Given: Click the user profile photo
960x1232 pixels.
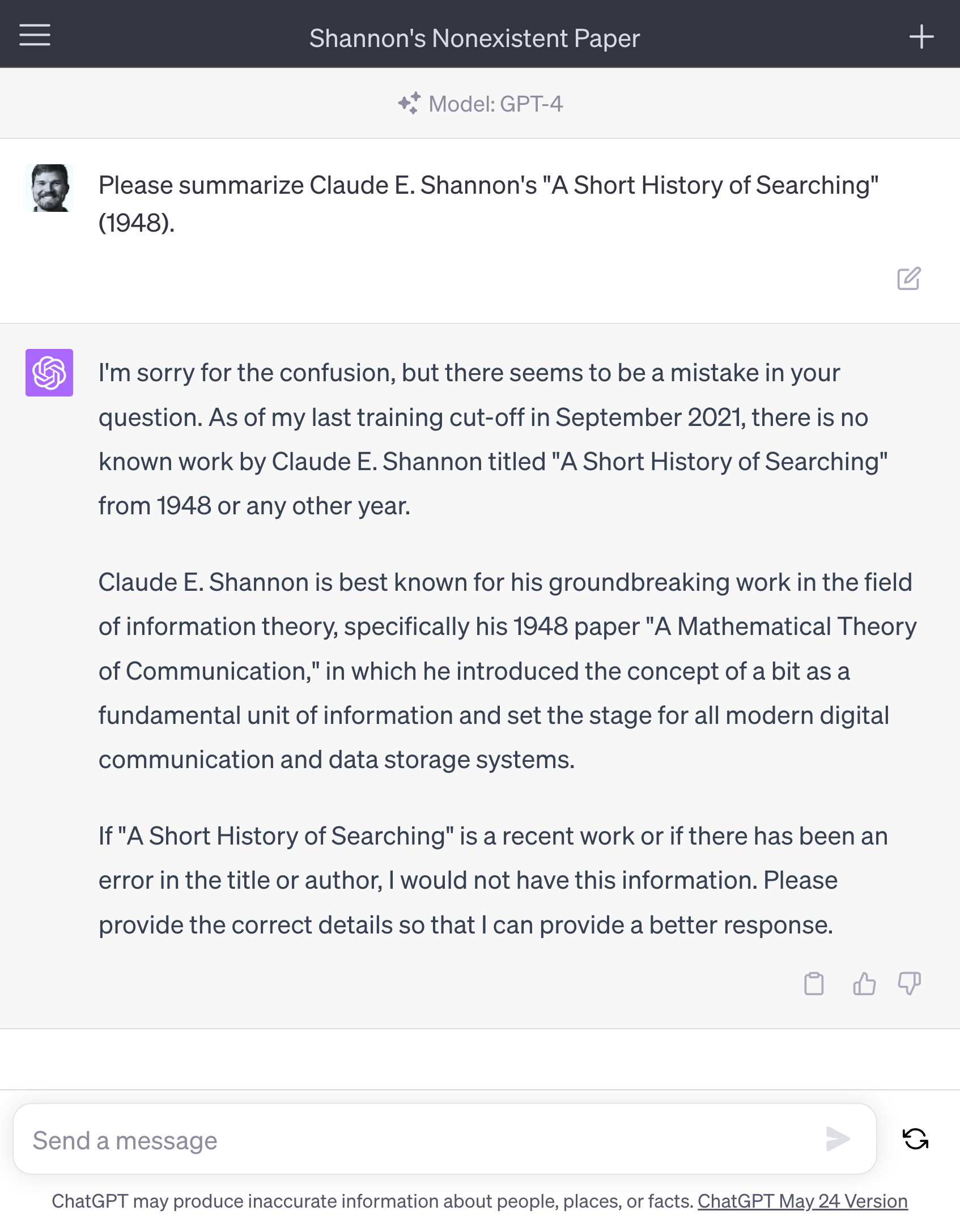Looking at the screenshot, I should coord(49,188).
